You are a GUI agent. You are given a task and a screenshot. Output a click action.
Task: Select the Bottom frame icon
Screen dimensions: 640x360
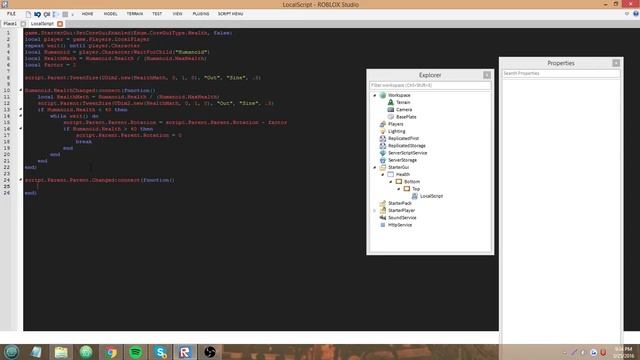(399, 182)
